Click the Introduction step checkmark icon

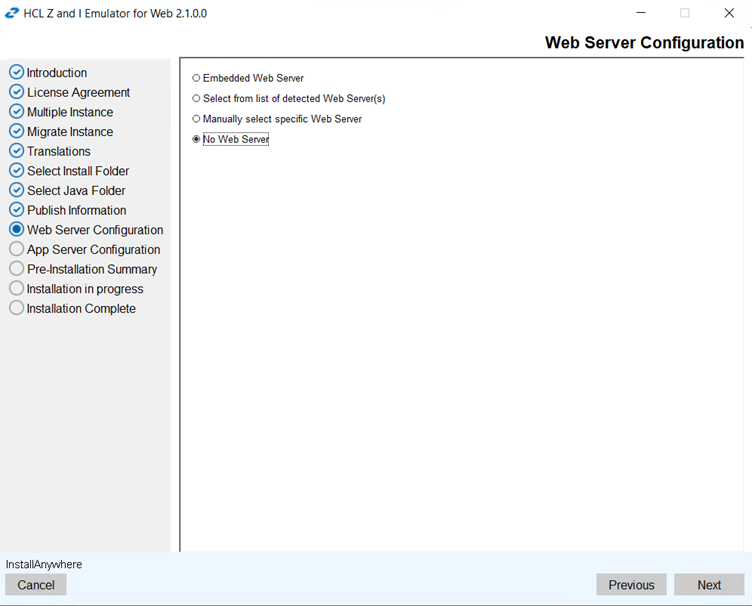coord(16,72)
